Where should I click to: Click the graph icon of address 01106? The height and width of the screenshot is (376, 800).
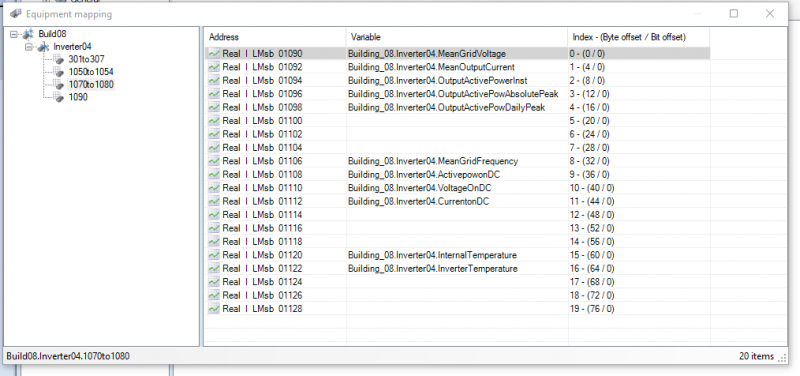click(x=214, y=161)
